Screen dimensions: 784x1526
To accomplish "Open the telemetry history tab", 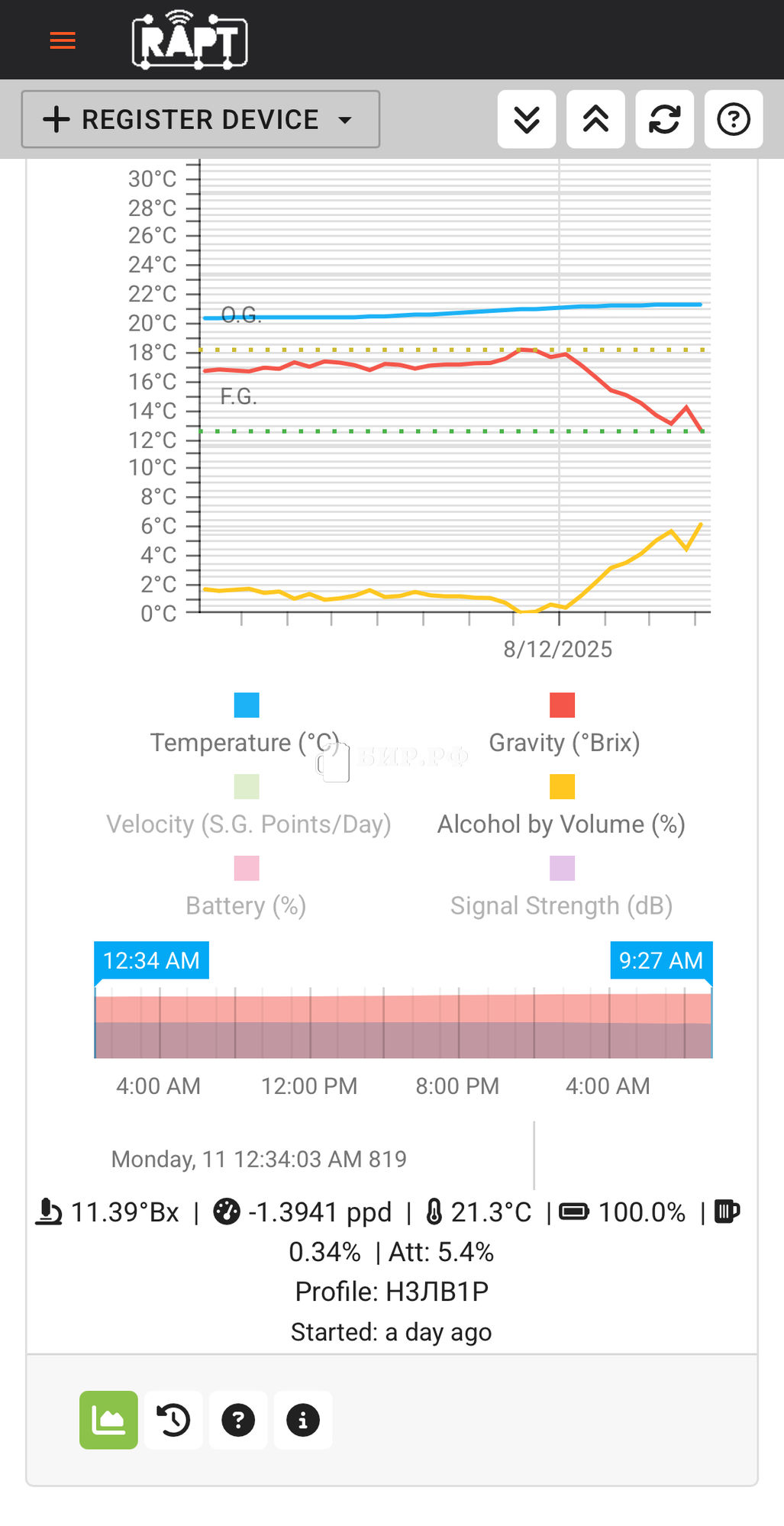I will pyautogui.click(x=173, y=1420).
